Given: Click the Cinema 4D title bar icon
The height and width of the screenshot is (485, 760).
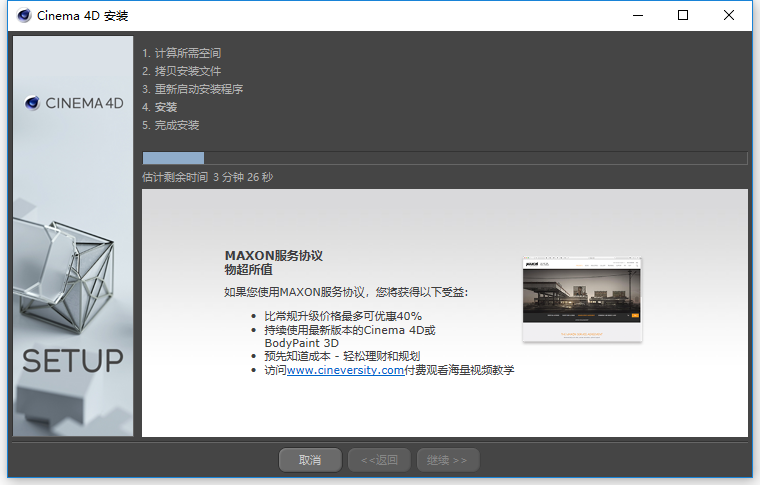Looking at the screenshot, I should tap(24, 16).
